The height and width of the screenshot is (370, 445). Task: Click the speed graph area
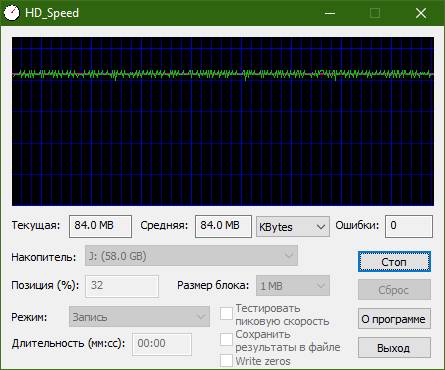click(x=223, y=121)
